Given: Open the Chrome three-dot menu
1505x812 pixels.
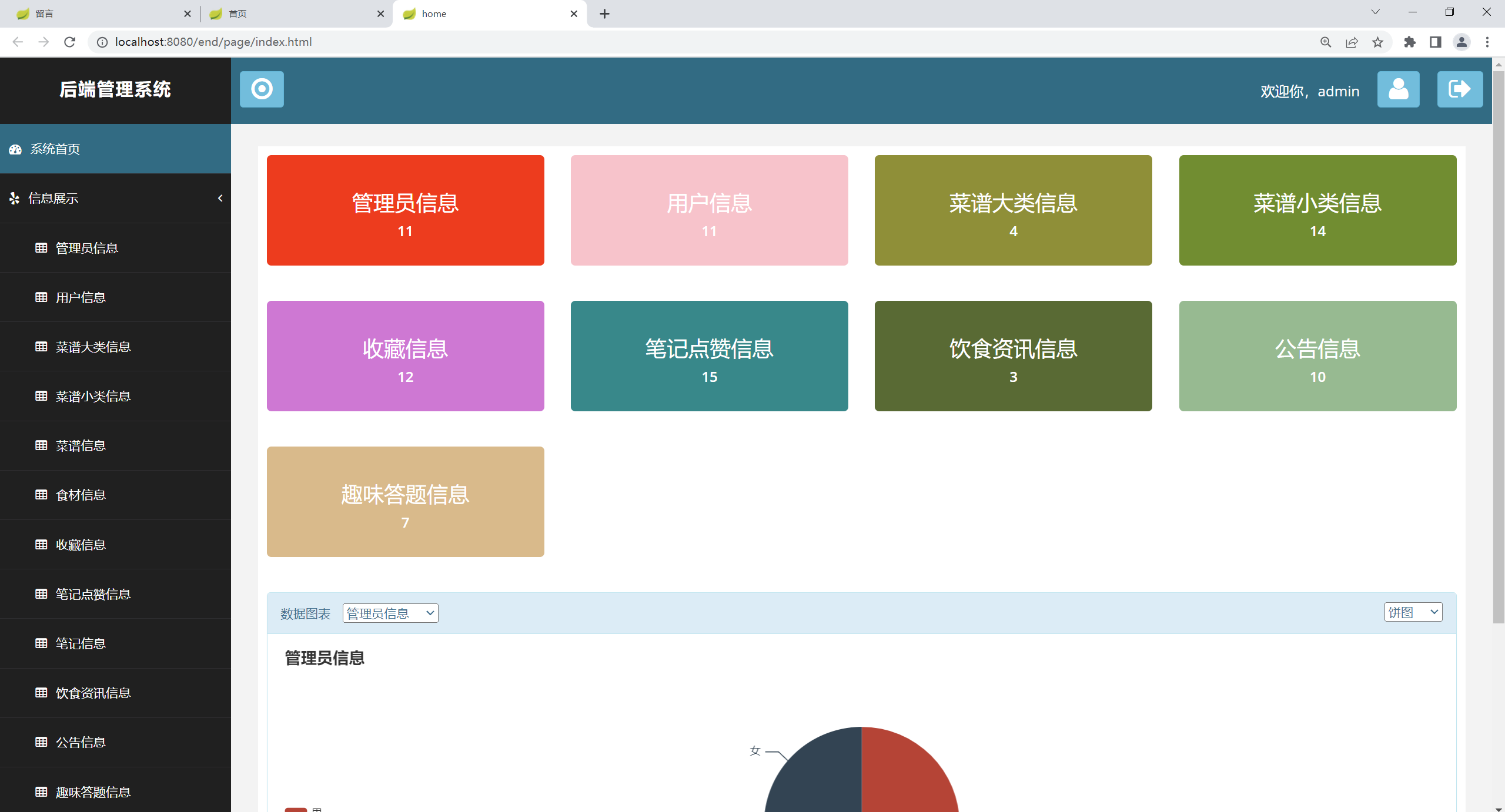Looking at the screenshot, I should (x=1487, y=42).
